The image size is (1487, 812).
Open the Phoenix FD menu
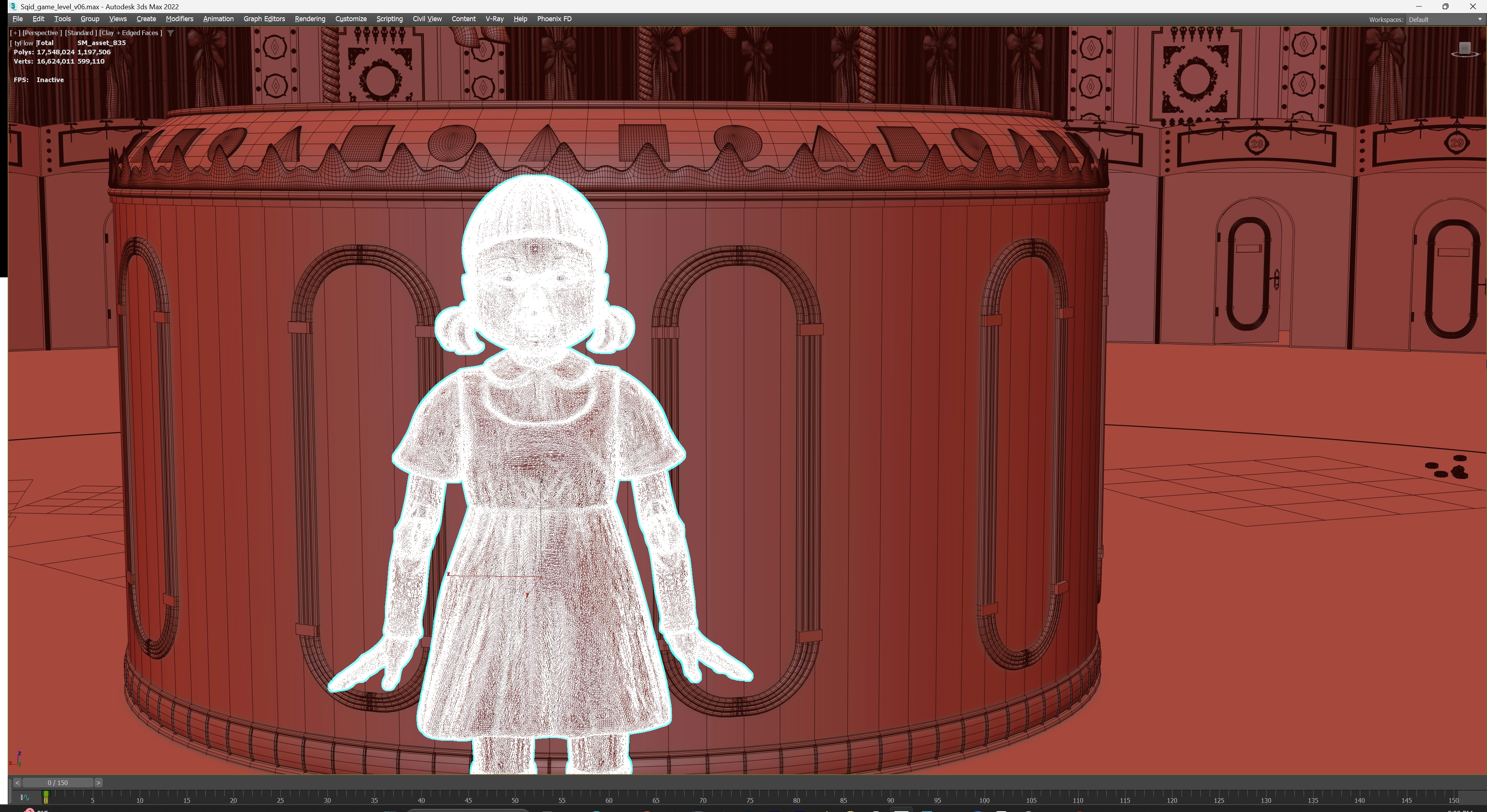(554, 18)
